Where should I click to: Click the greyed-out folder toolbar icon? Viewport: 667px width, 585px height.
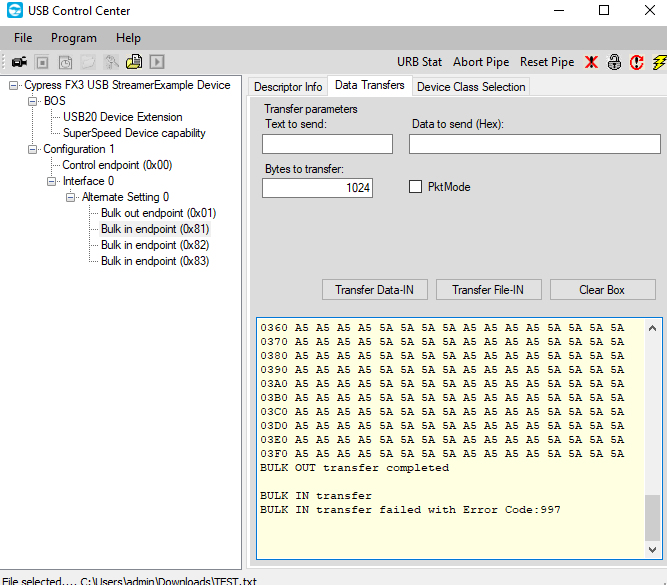[x=88, y=63]
